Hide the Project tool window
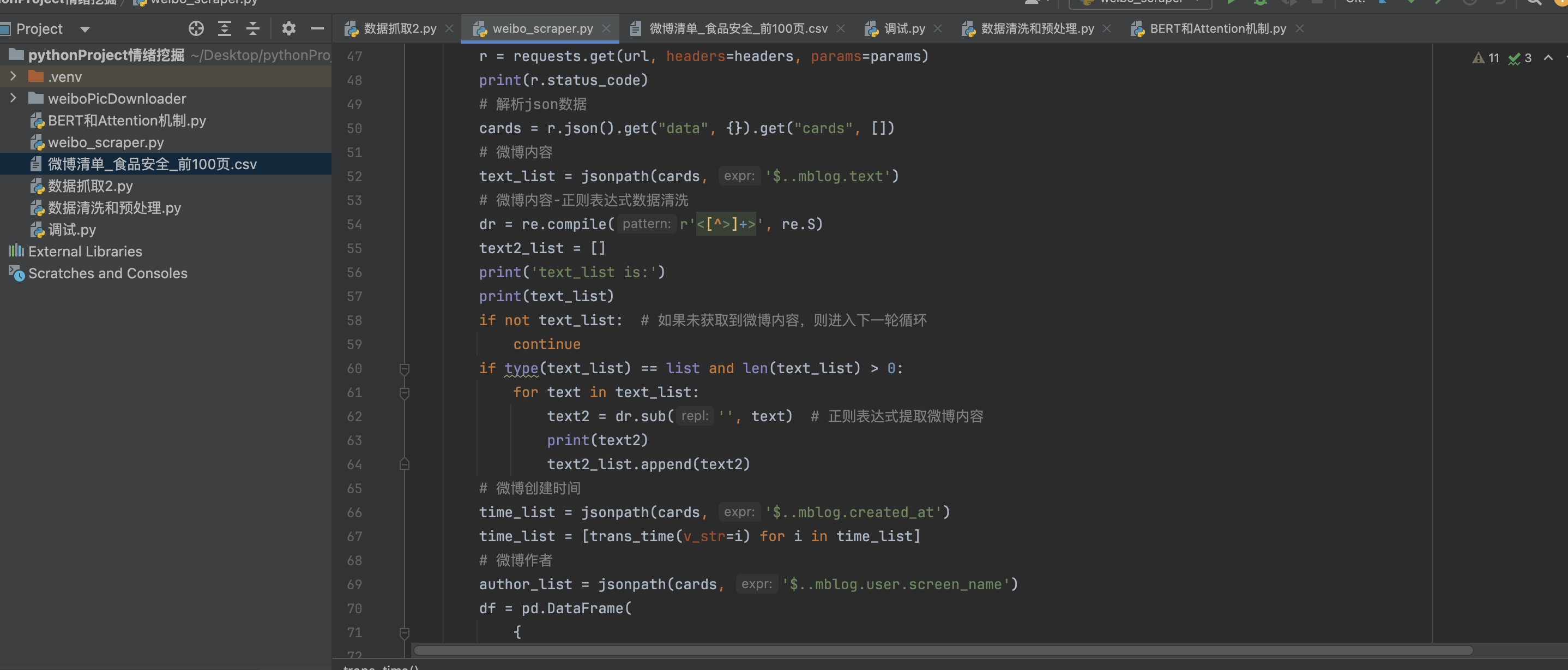The width and height of the screenshot is (1568, 670). click(x=317, y=28)
